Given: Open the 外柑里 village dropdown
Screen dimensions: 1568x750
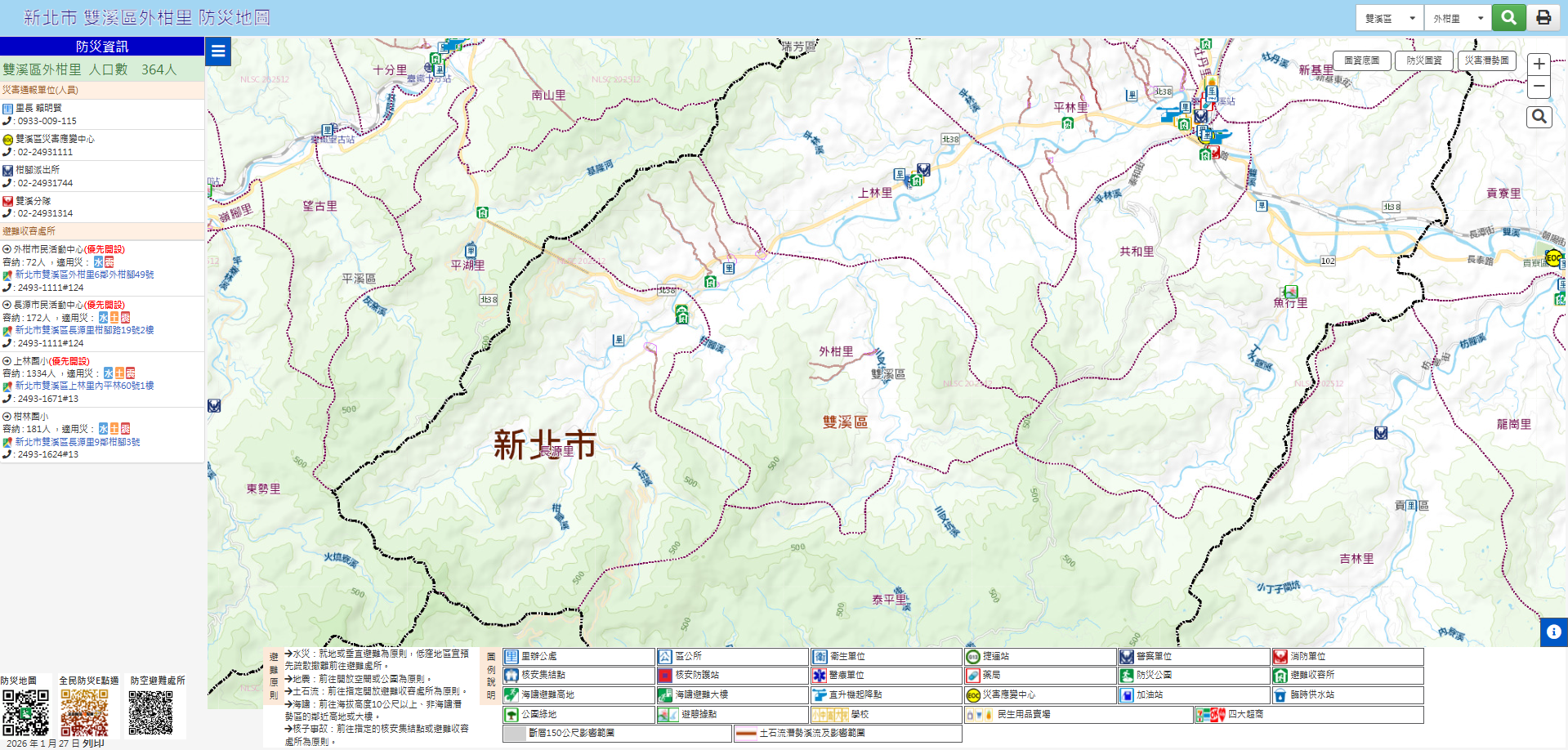Looking at the screenshot, I should [x=1458, y=18].
